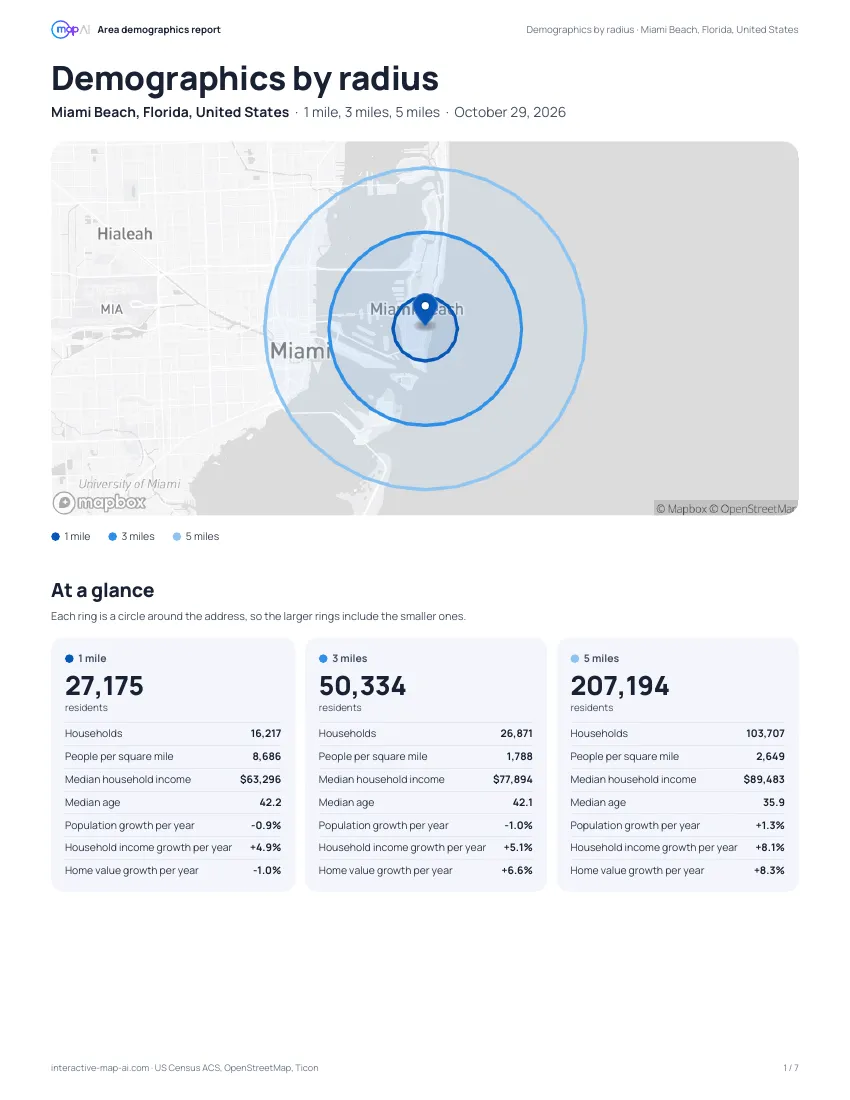Click the 207,194 residents figure
Image resolution: width=850 pixels, height=1100 pixels.
click(x=620, y=686)
